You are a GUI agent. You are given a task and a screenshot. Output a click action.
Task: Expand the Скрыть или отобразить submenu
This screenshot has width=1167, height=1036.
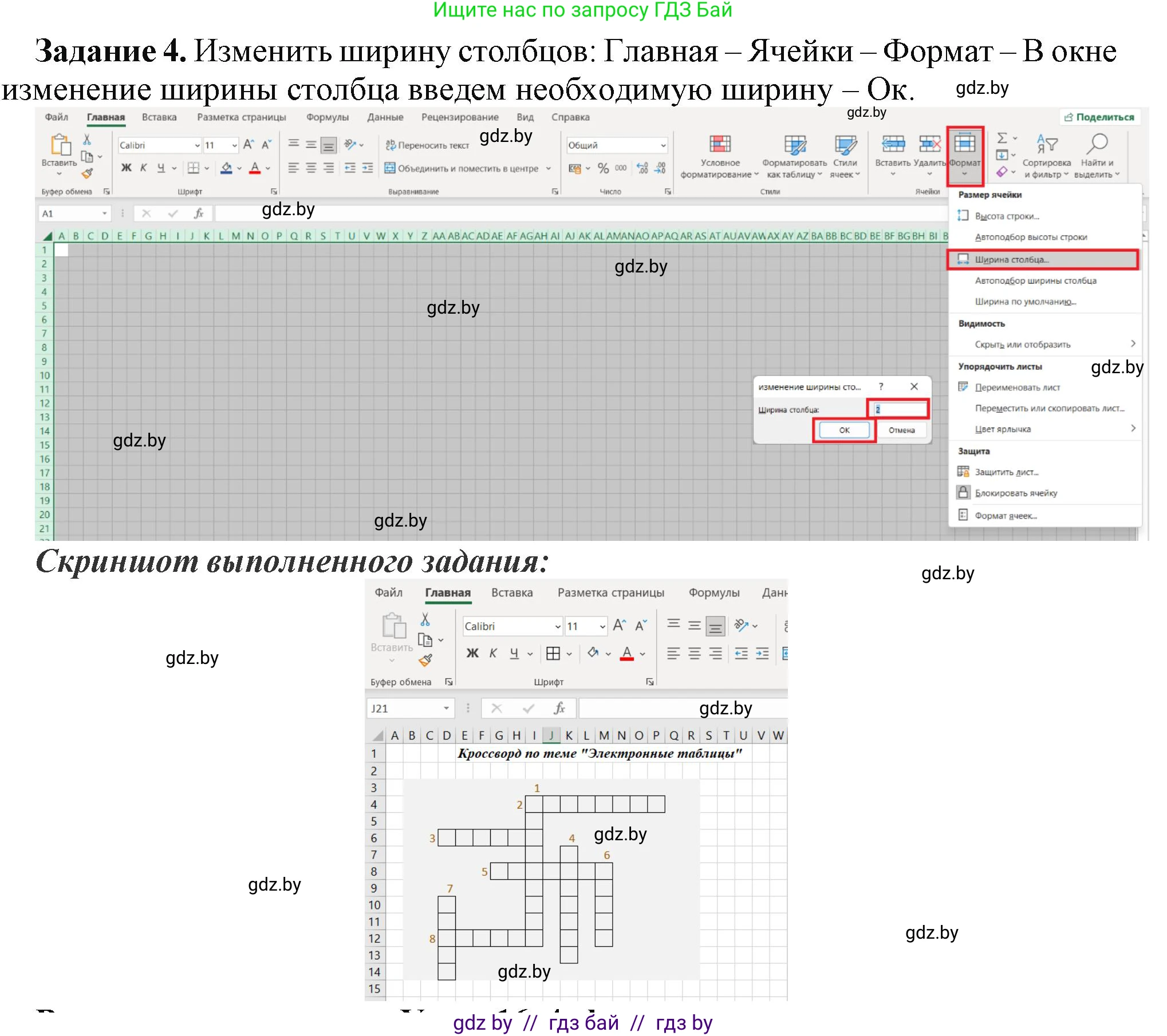pos(1023,344)
